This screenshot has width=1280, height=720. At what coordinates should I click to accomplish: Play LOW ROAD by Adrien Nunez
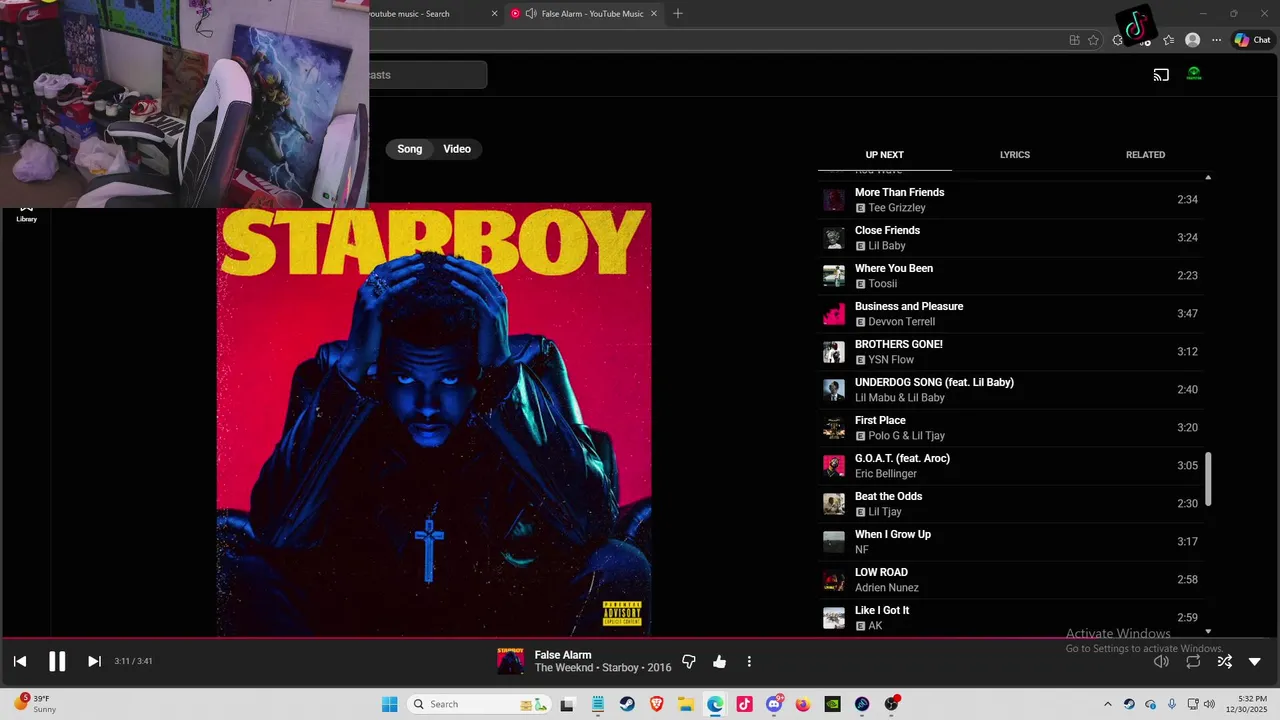click(1010, 580)
